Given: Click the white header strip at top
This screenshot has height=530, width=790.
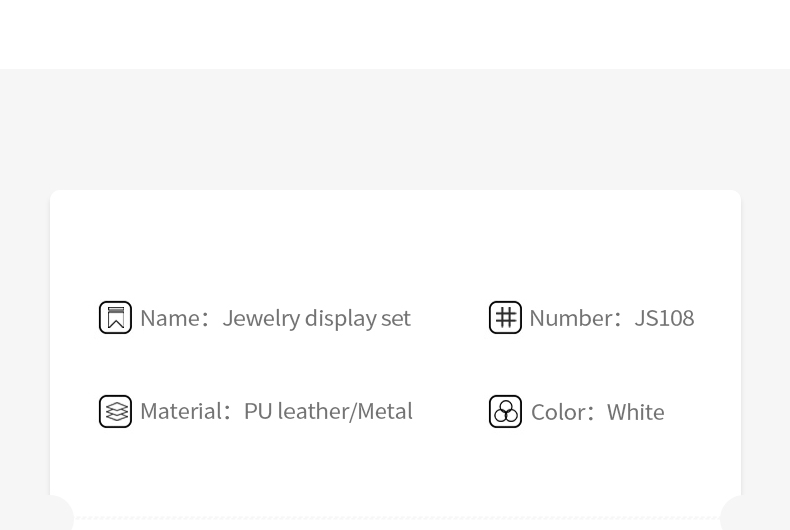Looking at the screenshot, I should click(x=395, y=34).
